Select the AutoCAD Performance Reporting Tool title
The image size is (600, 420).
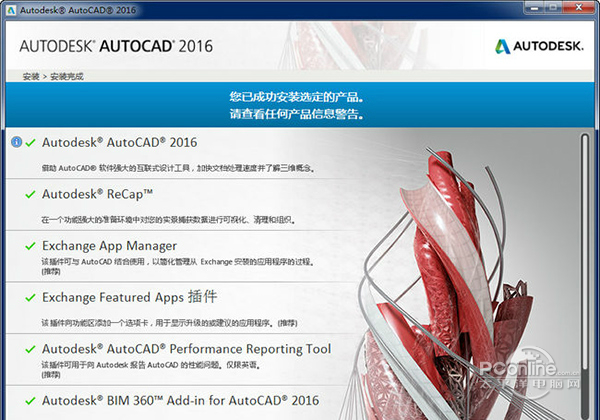click(186, 349)
